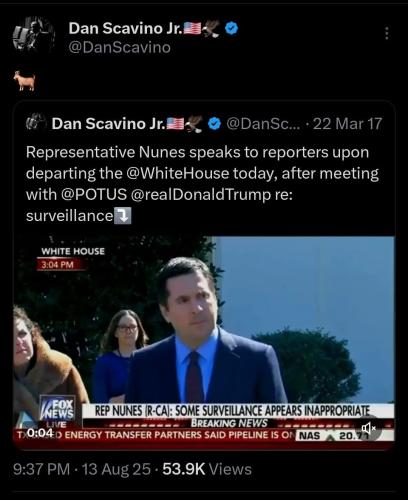
Task: Click the Dan Scavino Jr. display name
Action: (x=125, y=28)
